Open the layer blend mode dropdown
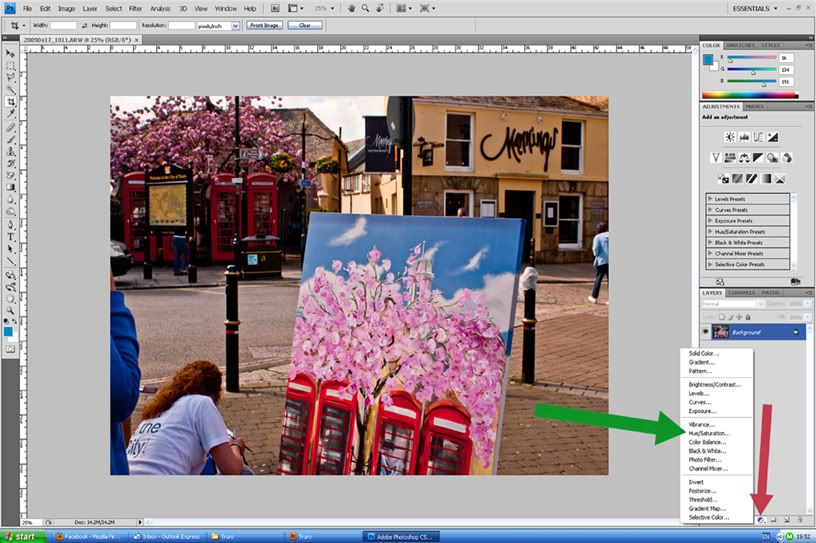816x543 pixels. click(x=733, y=304)
